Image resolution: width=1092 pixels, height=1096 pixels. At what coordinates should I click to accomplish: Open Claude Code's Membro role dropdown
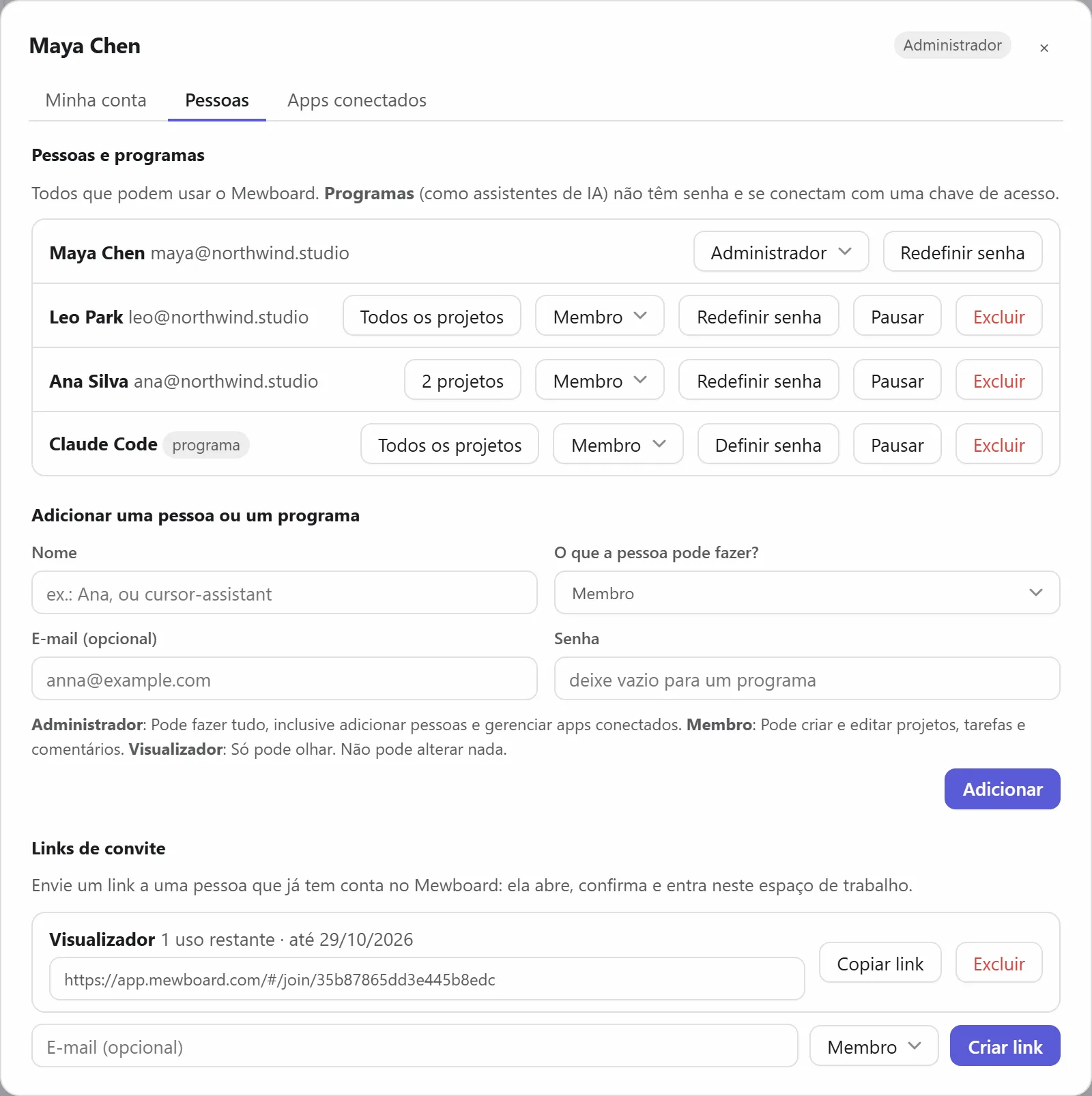coord(618,444)
